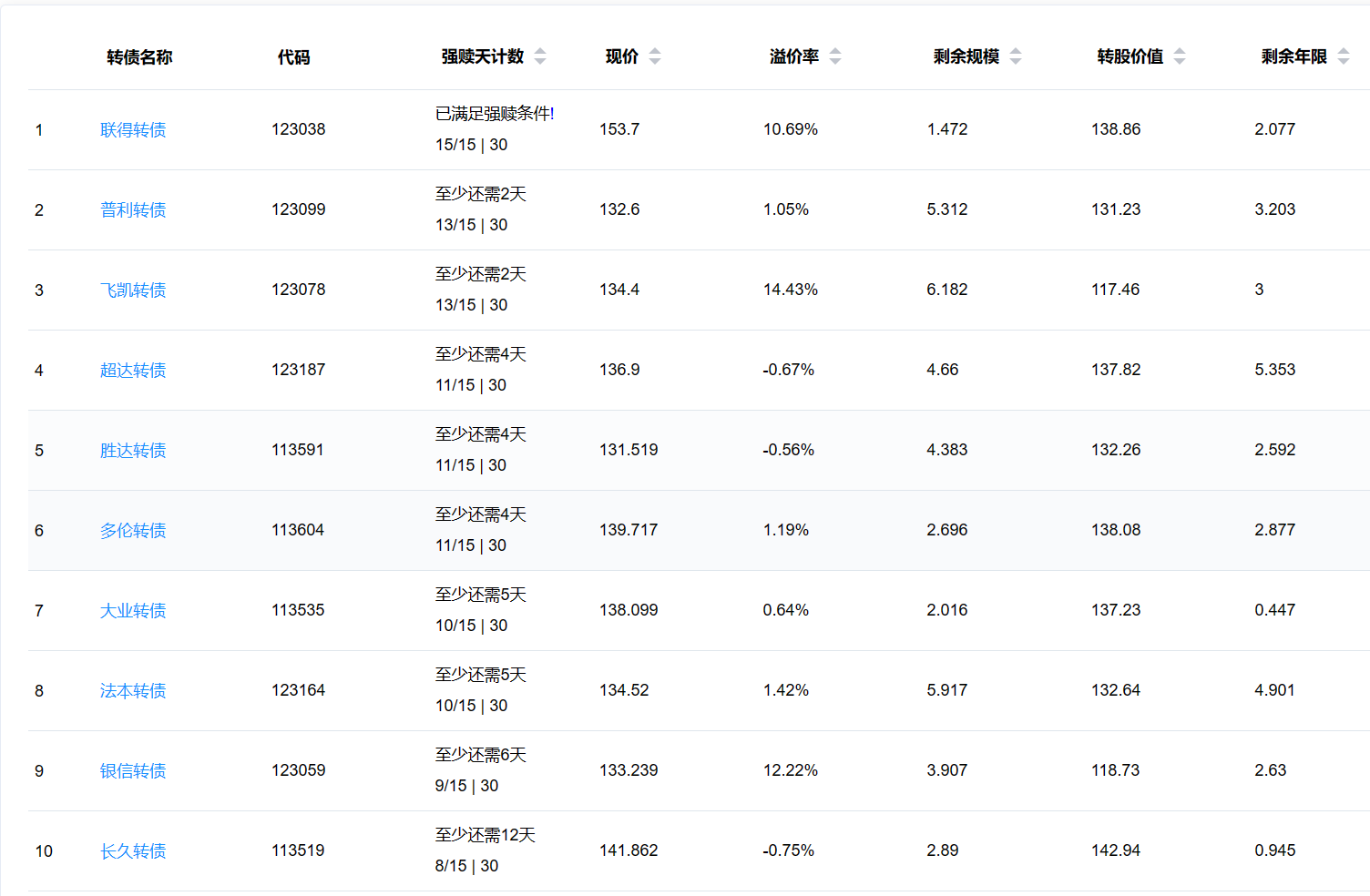Viewport: 1370px width, 896px height.
Task: Click the 长久转债 bond link
Action: (x=133, y=851)
